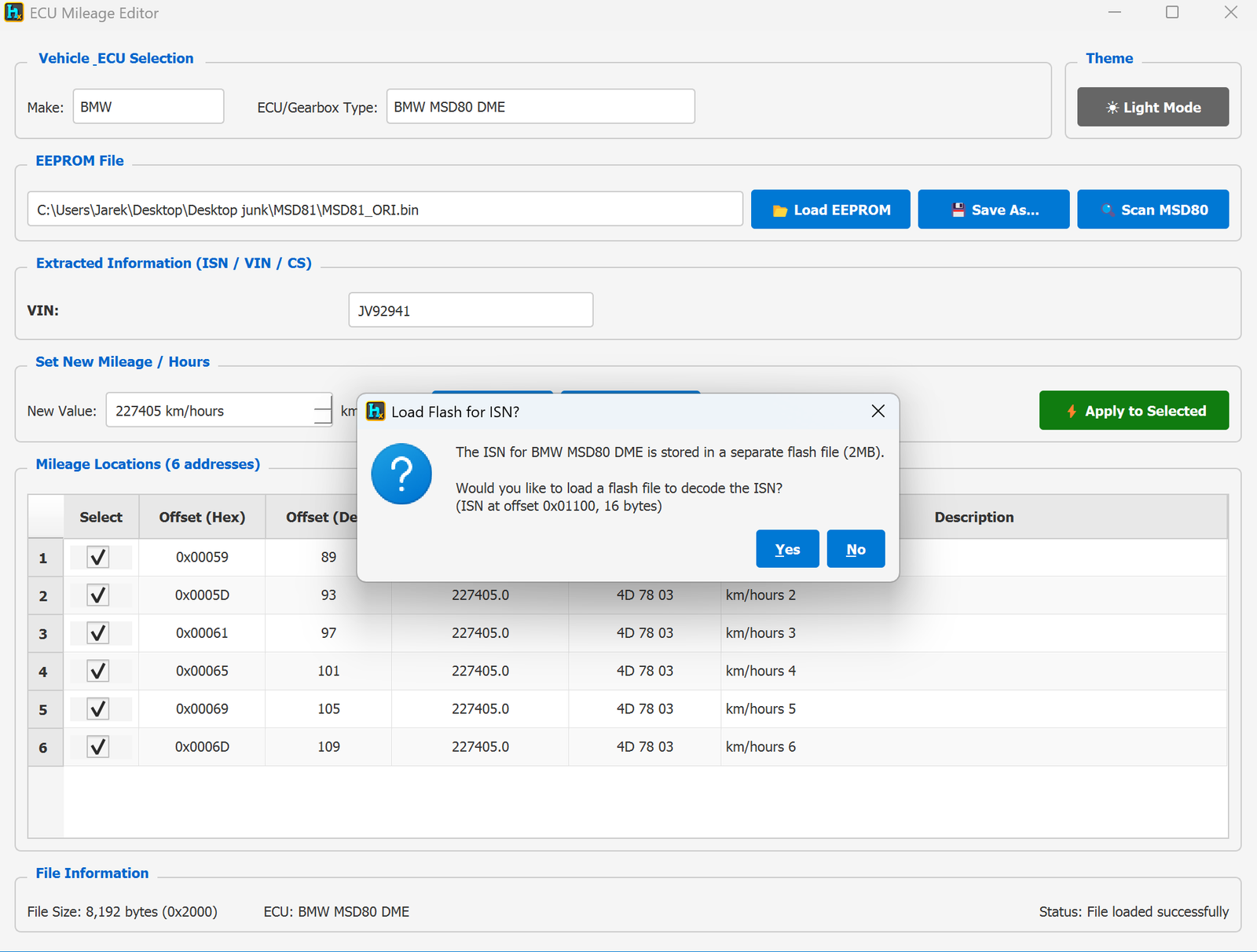The width and height of the screenshot is (1257, 952).
Task: Click 'Status: File loaded successfully' text
Action: [x=1134, y=911]
